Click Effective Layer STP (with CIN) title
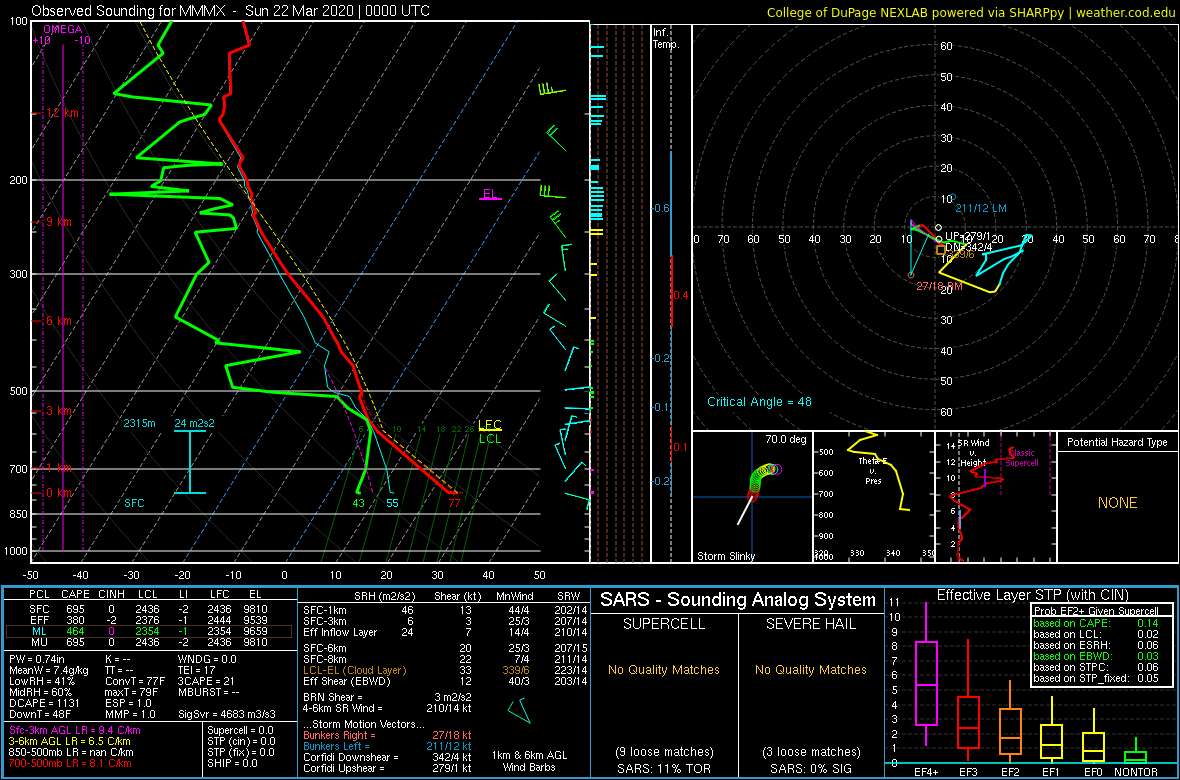This screenshot has width=1180, height=780. coord(1030,596)
